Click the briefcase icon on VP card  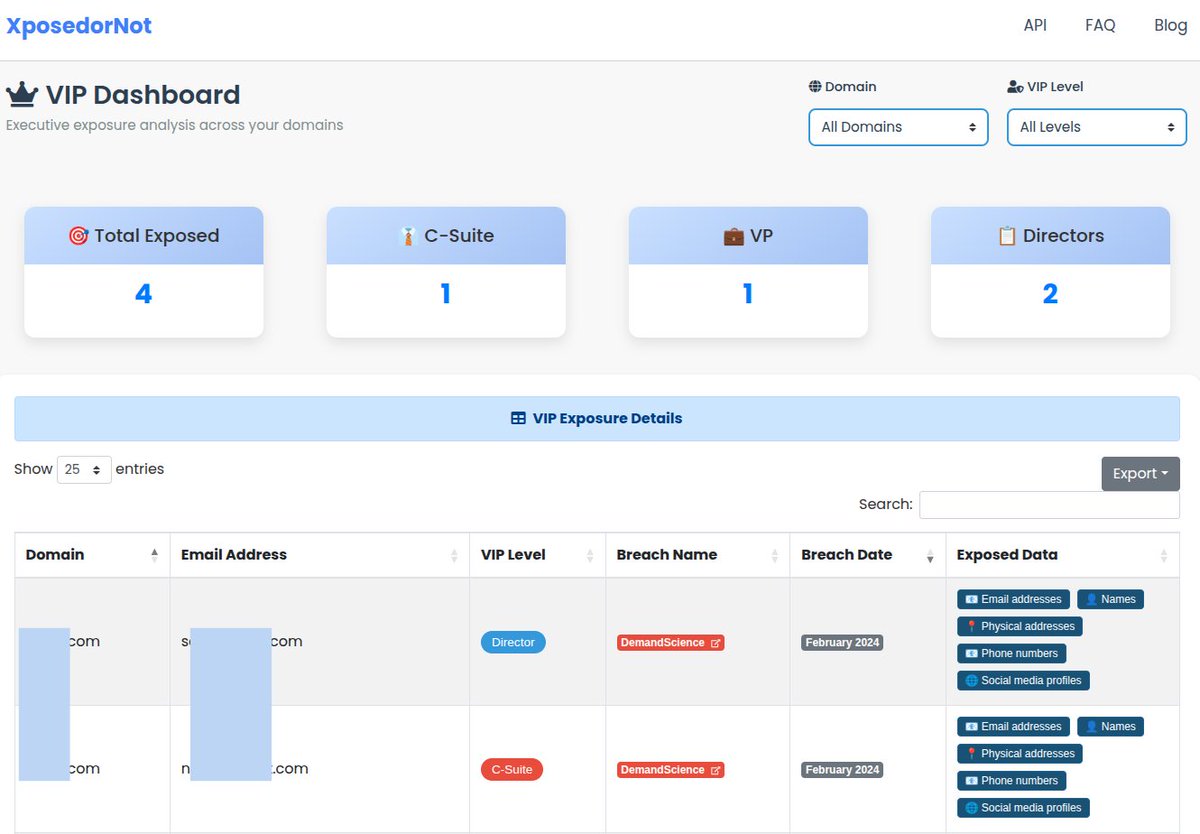[x=734, y=236]
